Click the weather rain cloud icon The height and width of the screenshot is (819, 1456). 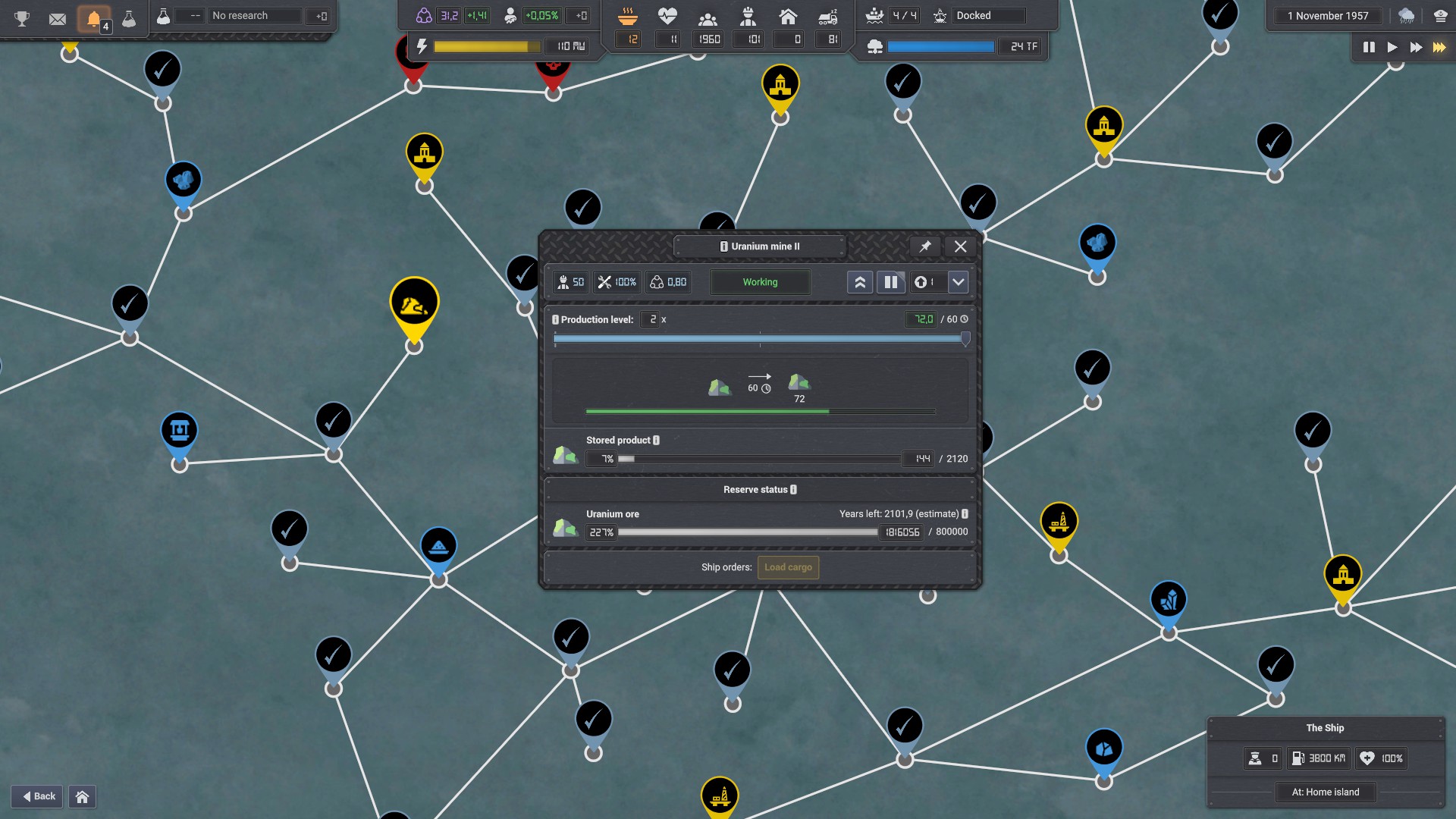(x=1407, y=15)
